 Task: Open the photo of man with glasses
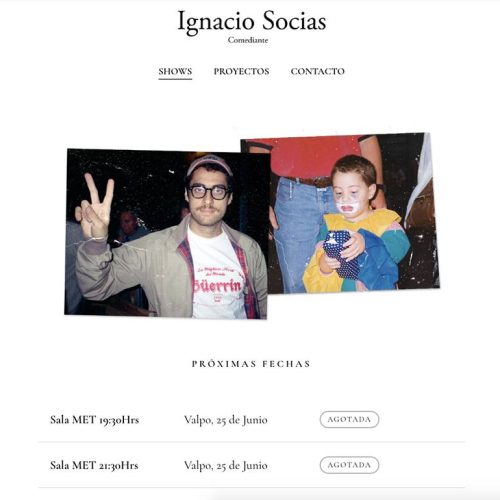[x=167, y=233]
